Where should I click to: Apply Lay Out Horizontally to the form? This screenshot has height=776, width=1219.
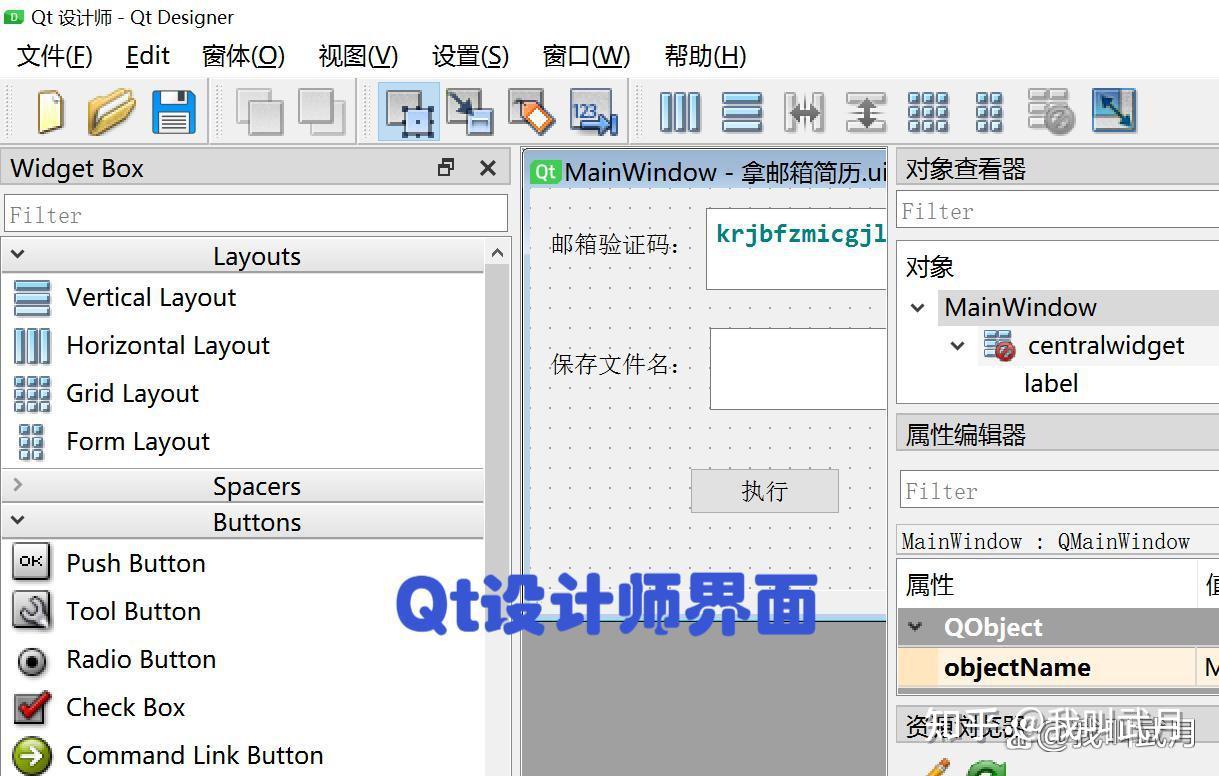679,112
